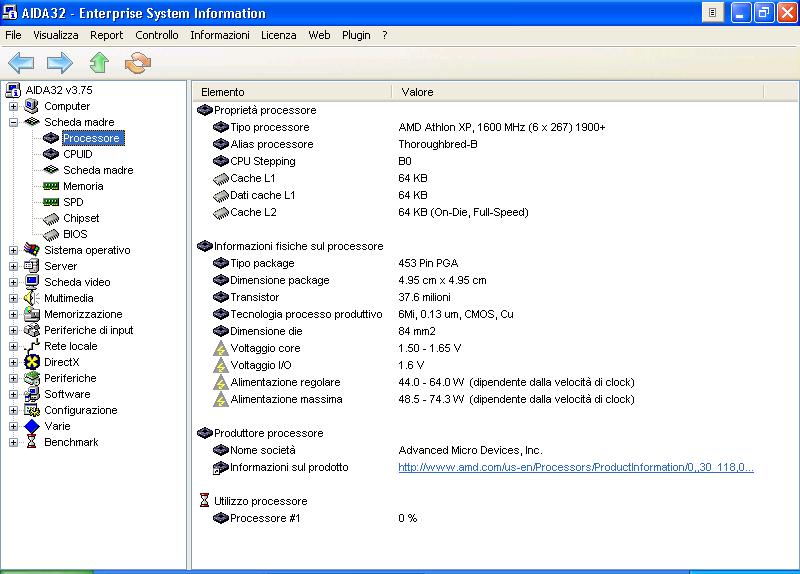
Task: Click the Elemento column header
Action: click(292, 92)
